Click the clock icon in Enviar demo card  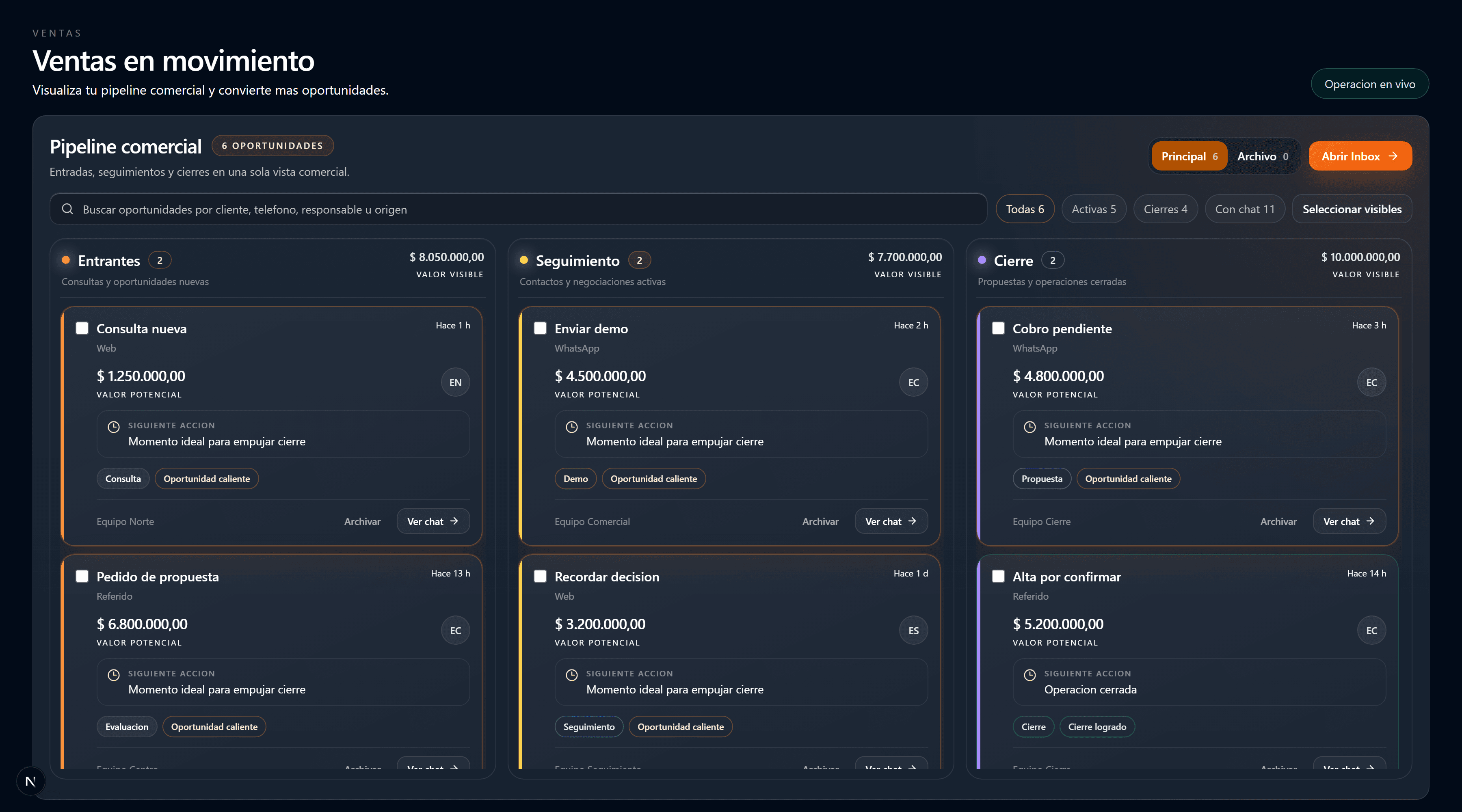click(571, 427)
